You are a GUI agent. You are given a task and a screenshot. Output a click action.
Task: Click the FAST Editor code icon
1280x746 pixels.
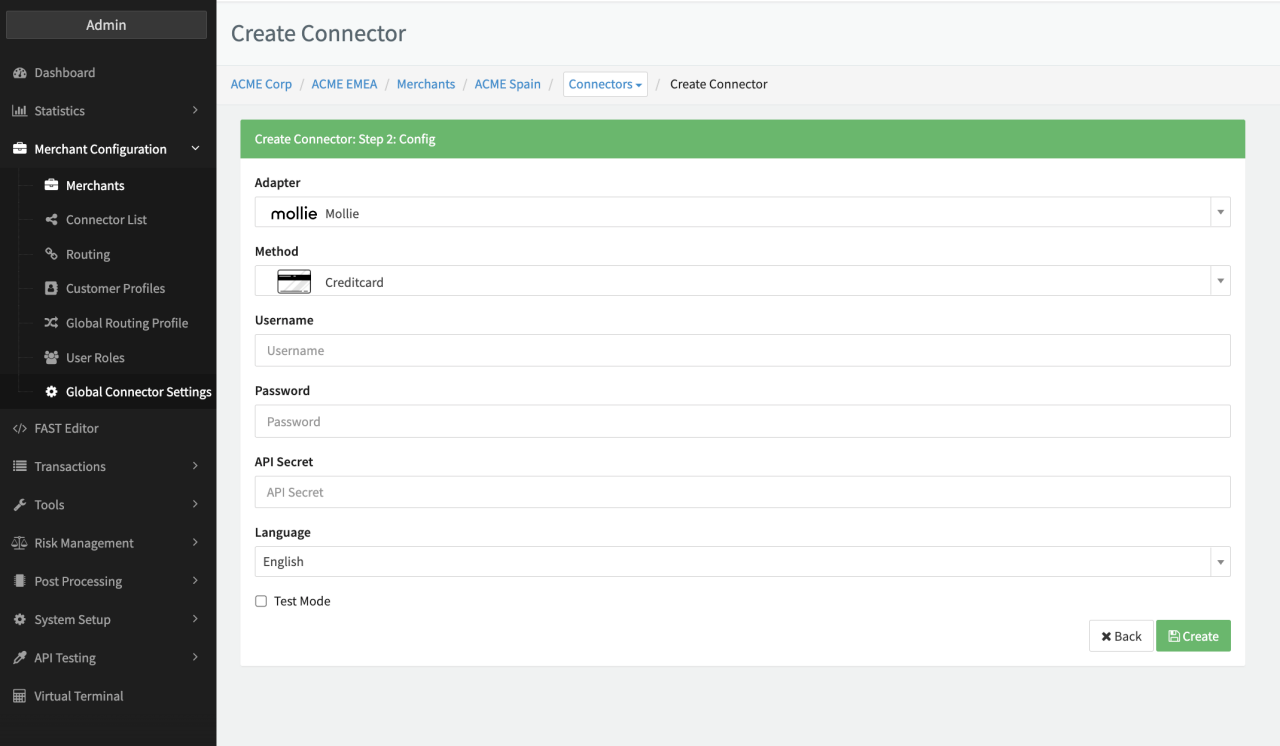click(x=19, y=428)
